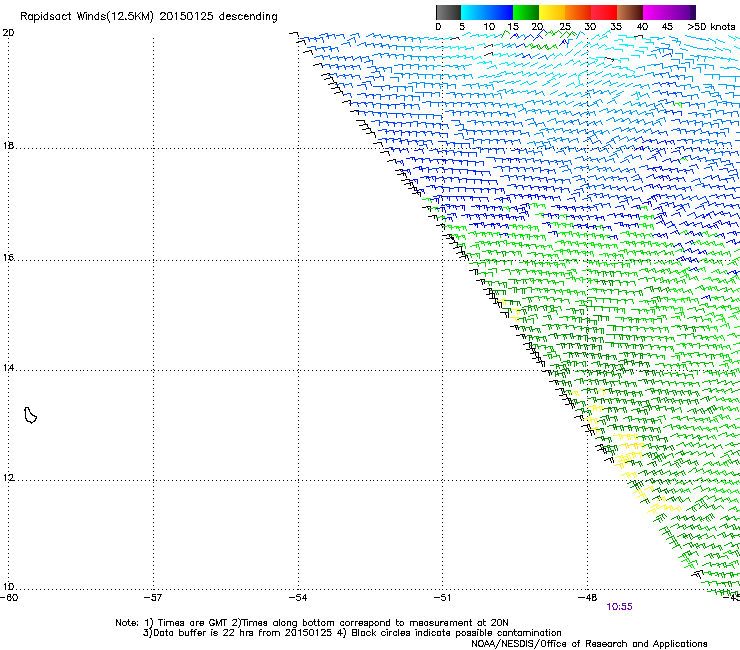This screenshot has width=740, height=650.
Task: Choose the brown 35-40 knots color segment
Action: tap(630, 12)
